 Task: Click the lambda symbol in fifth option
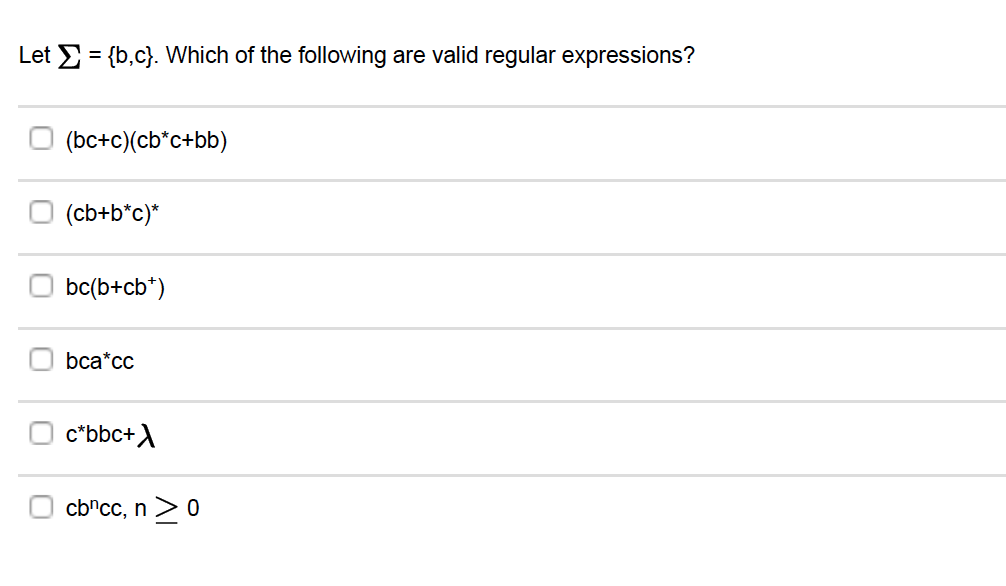click(146, 436)
